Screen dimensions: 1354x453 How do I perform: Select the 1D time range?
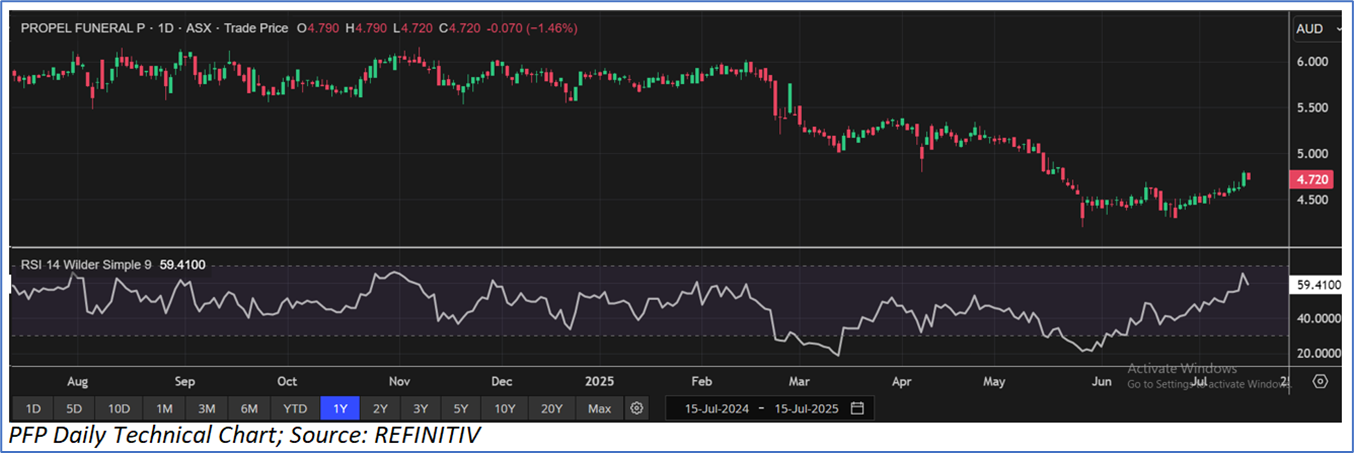(33, 408)
